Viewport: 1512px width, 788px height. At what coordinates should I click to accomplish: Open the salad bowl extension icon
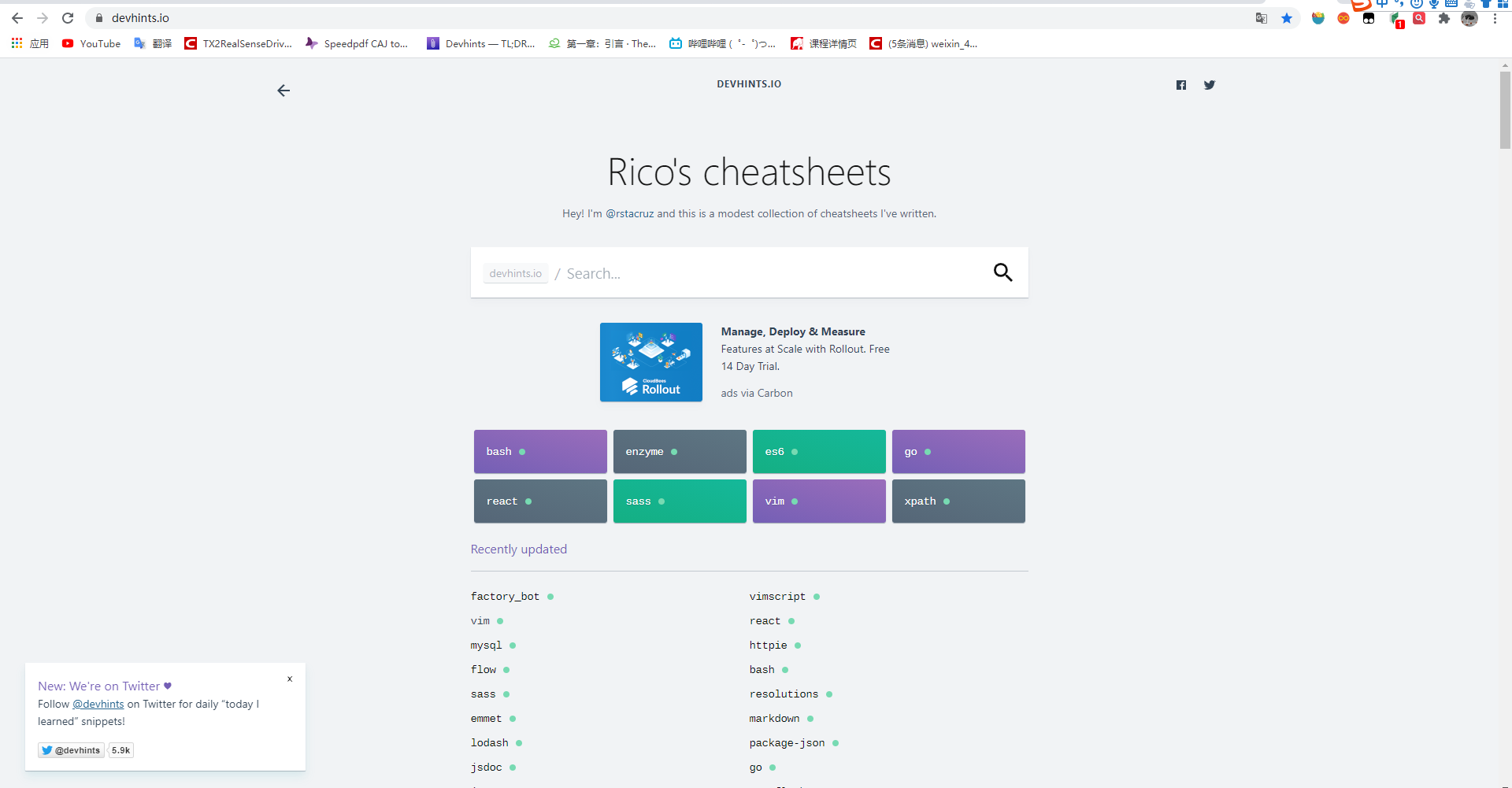click(x=1318, y=18)
